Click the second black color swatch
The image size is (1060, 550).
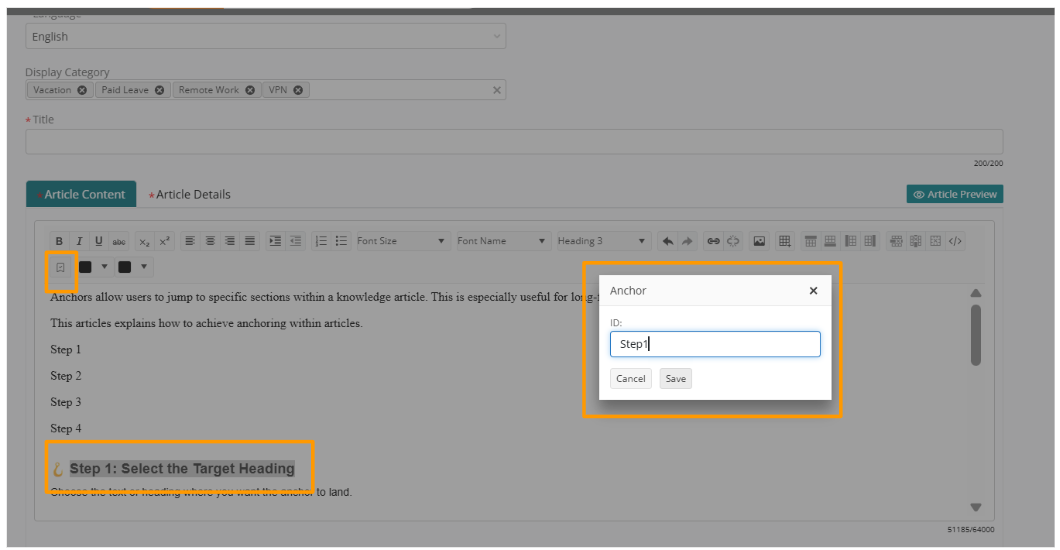click(124, 267)
